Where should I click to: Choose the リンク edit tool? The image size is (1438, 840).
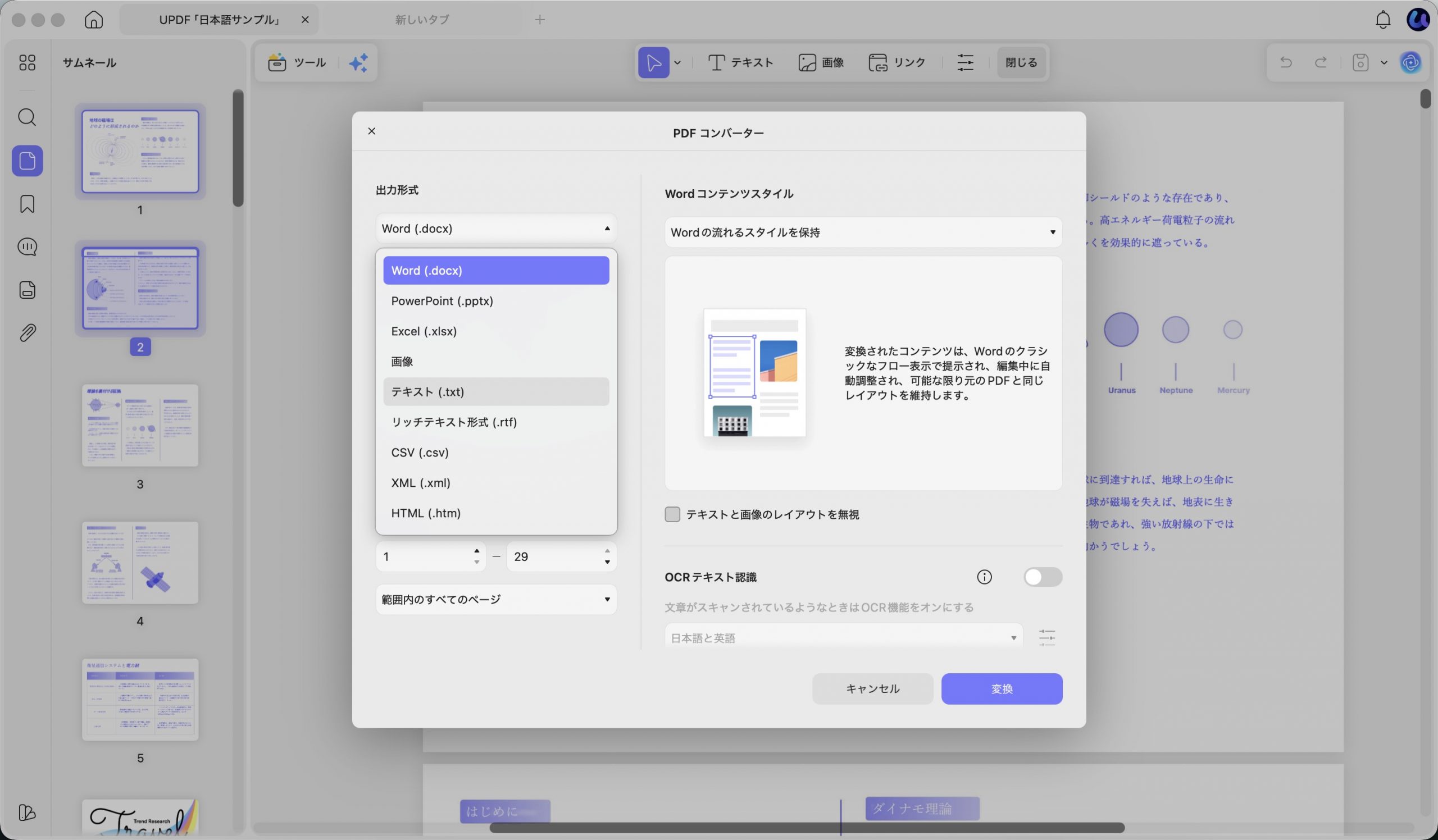click(x=897, y=62)
